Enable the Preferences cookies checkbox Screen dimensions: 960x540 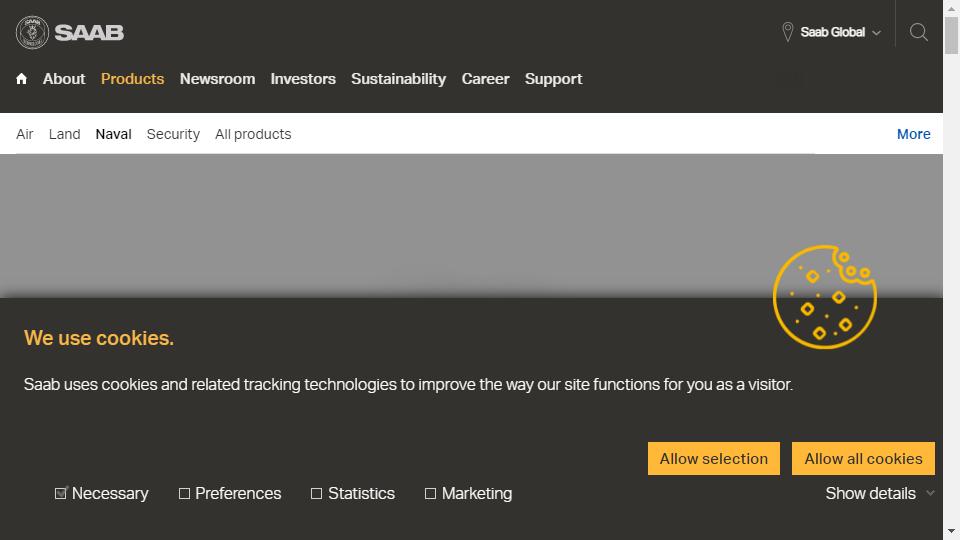coord(184,493)
